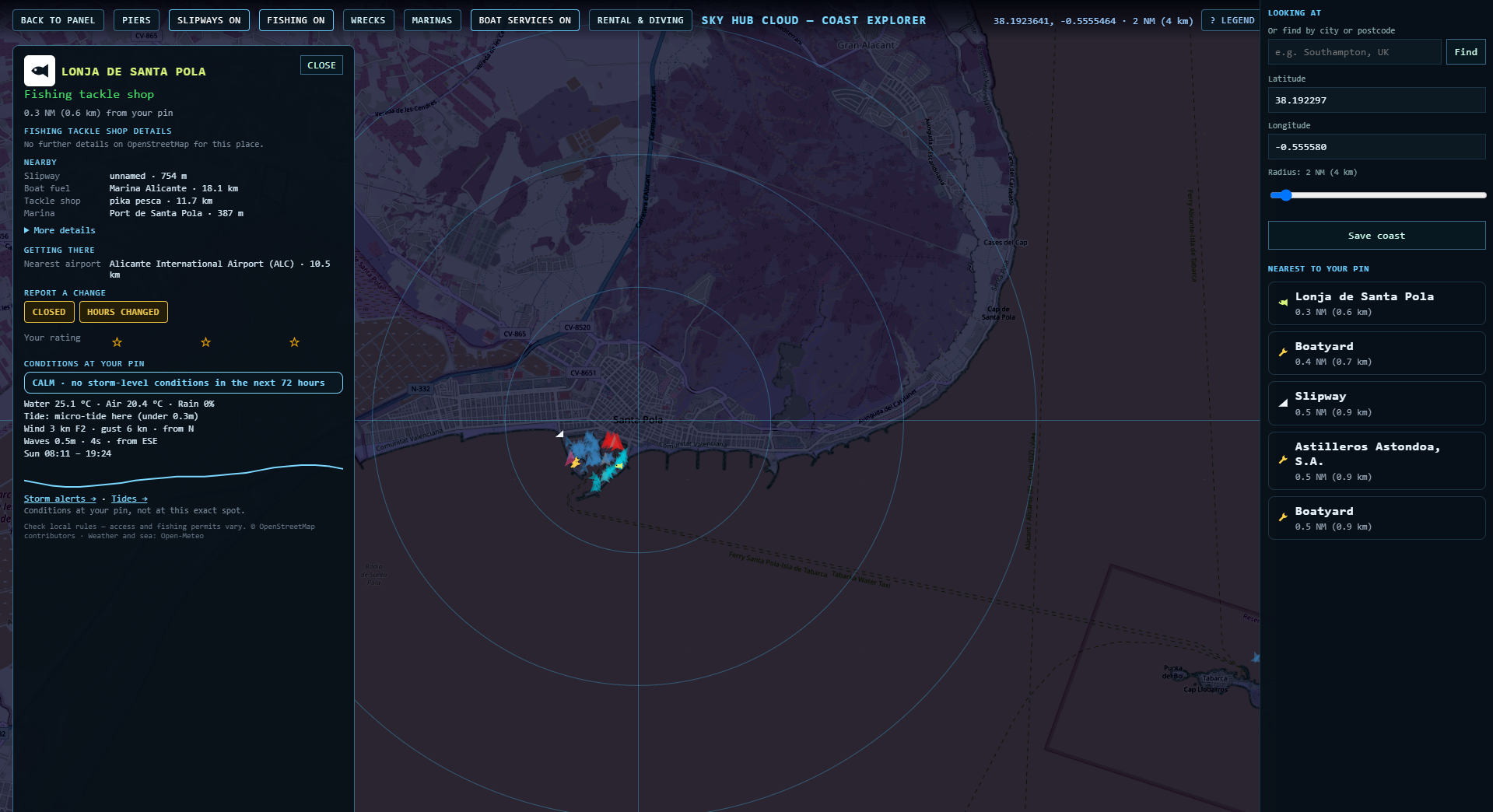Screen dimensions: 1493x812
Task: Select the yellow fish marker in the harbour
Action: 619,464
